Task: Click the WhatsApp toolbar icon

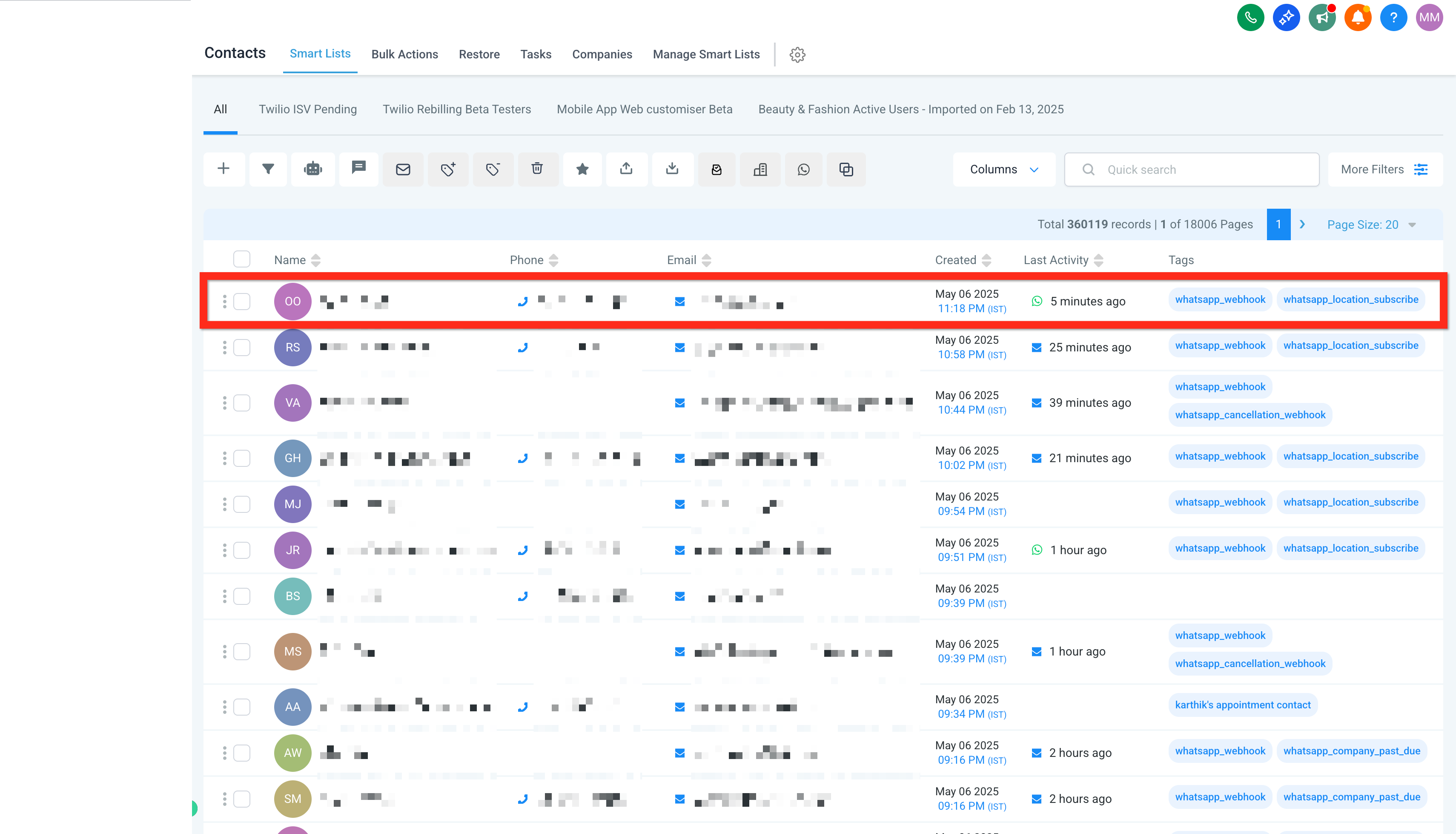Action: [803, 170]
